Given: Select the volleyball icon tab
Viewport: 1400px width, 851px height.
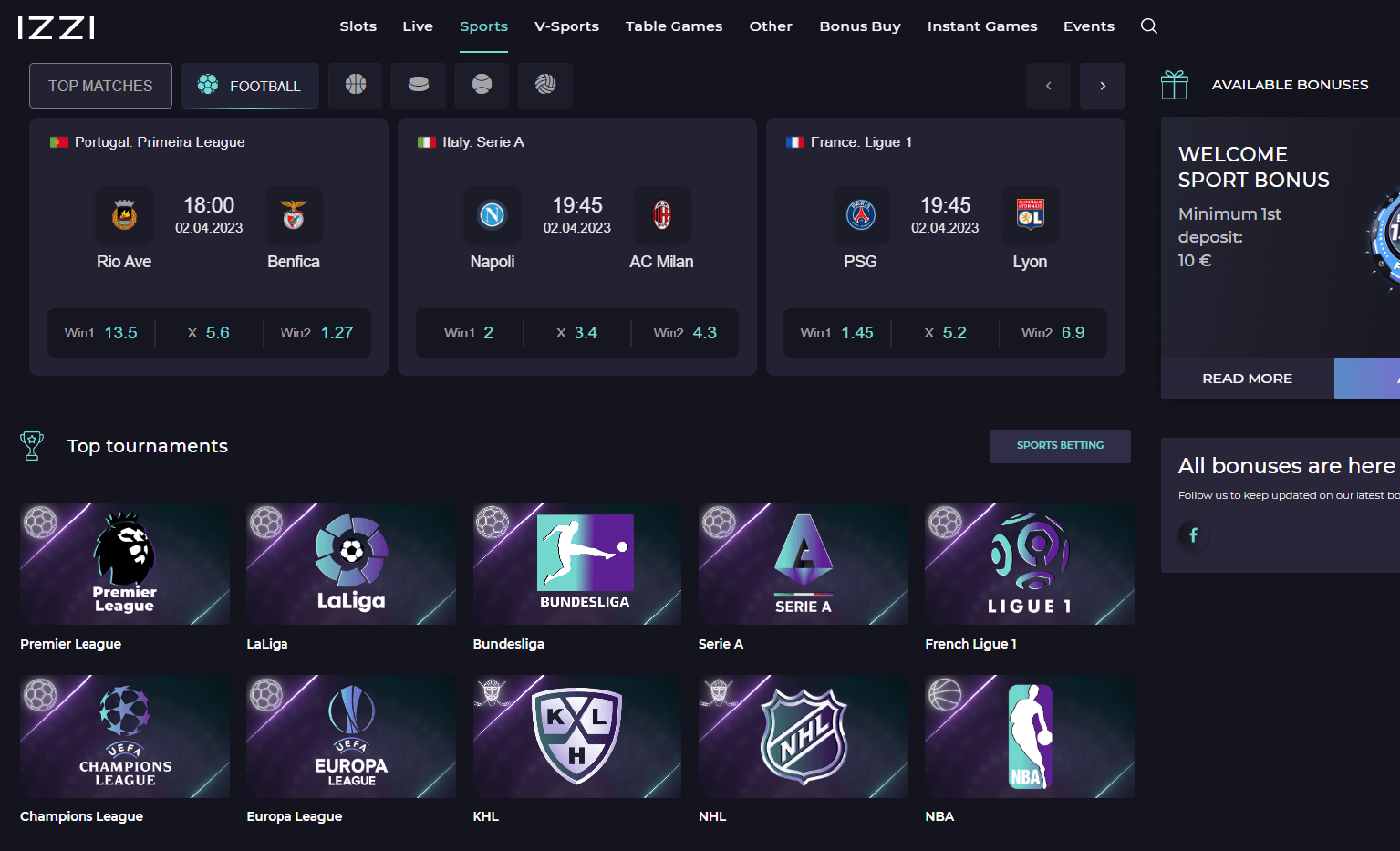Looking at the screenshot, I should [545, 85].
